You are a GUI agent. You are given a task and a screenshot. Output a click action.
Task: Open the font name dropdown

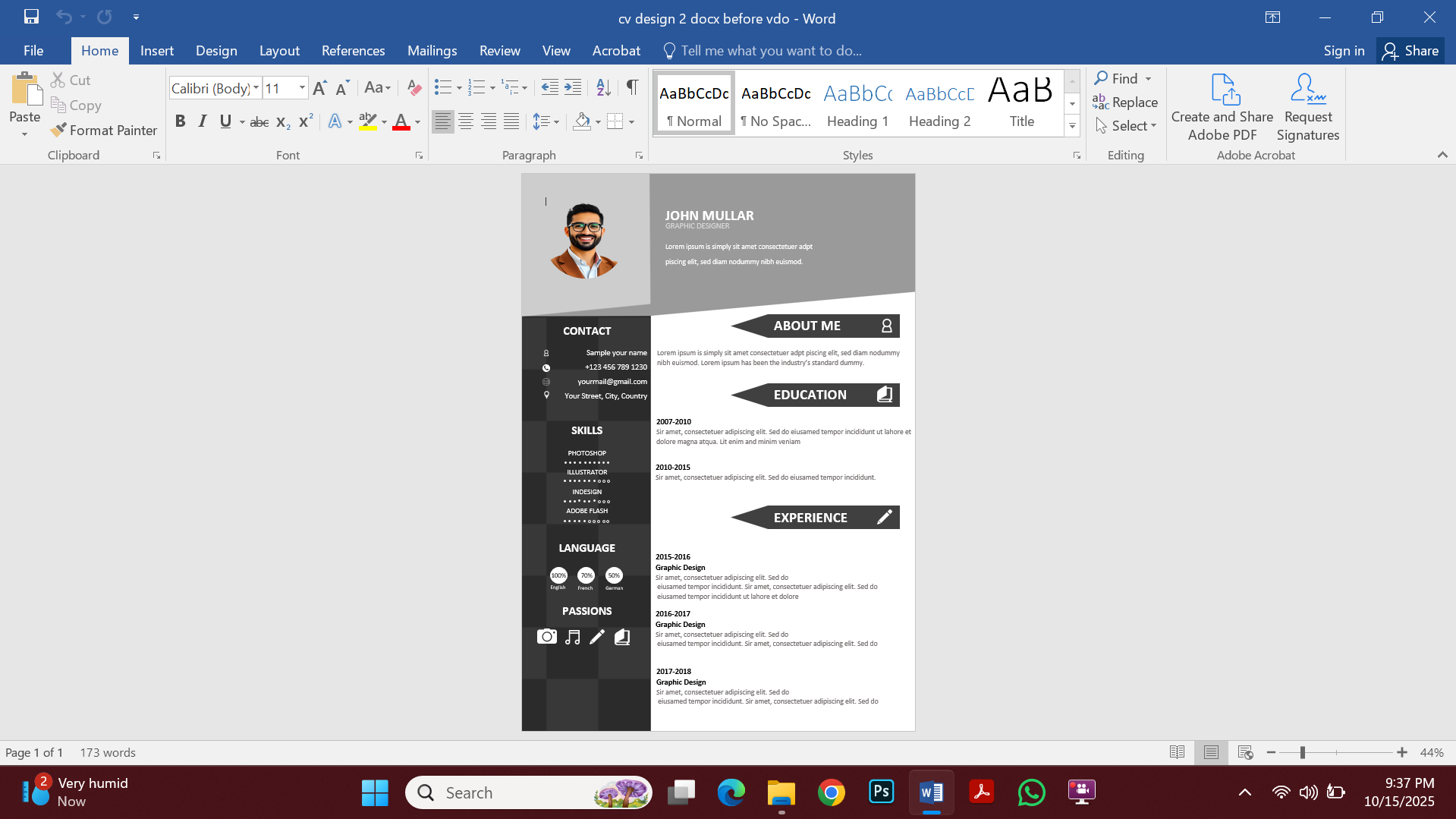(256, 88)
